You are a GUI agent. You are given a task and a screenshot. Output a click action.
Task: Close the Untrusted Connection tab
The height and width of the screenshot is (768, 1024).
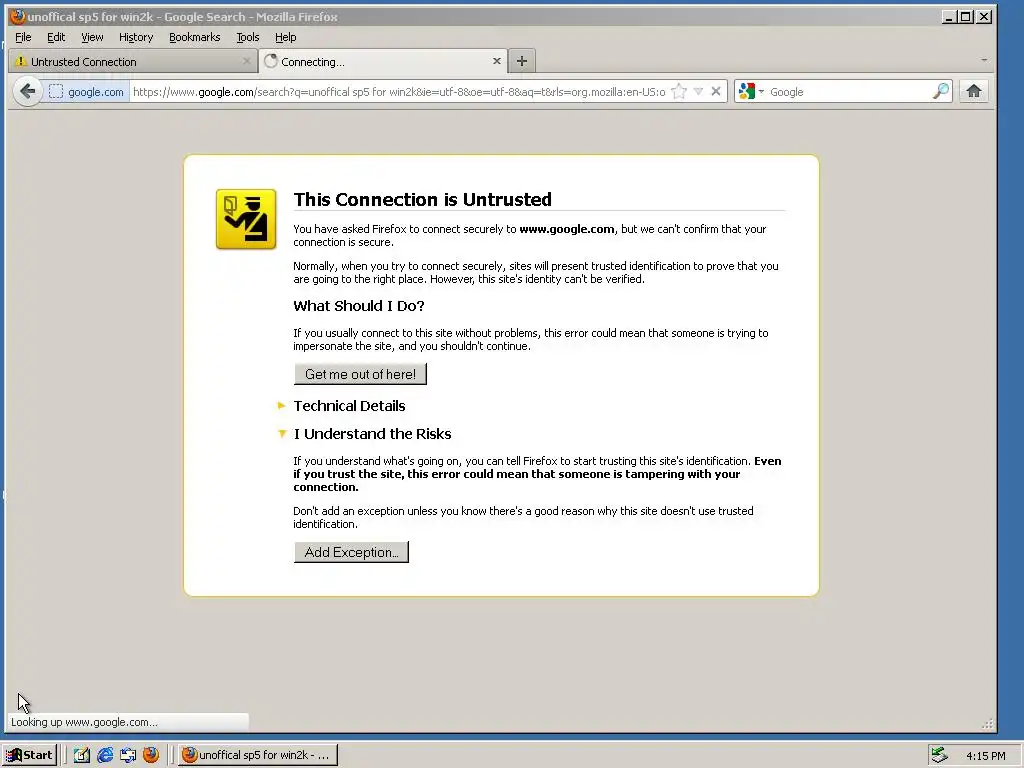coord(246,61)
